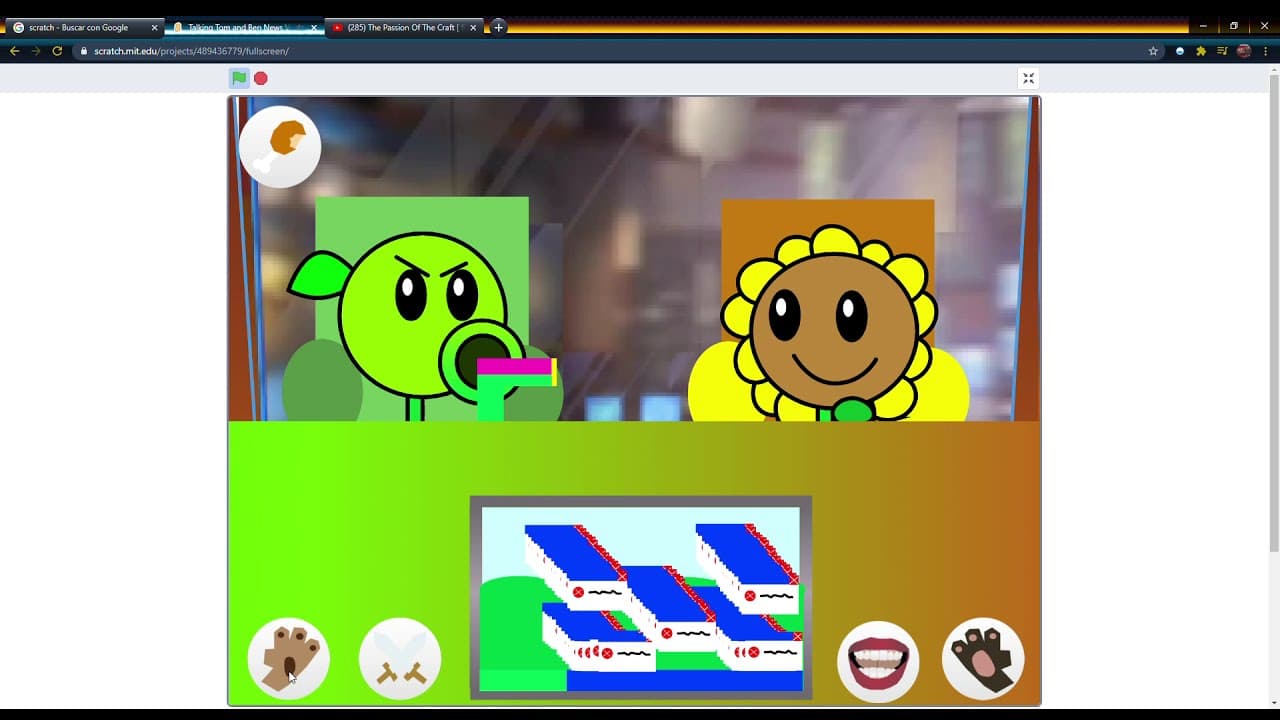Click the black paw button
The height and width of the screenshot is (720, 1280).
click(x=983, y=658)
